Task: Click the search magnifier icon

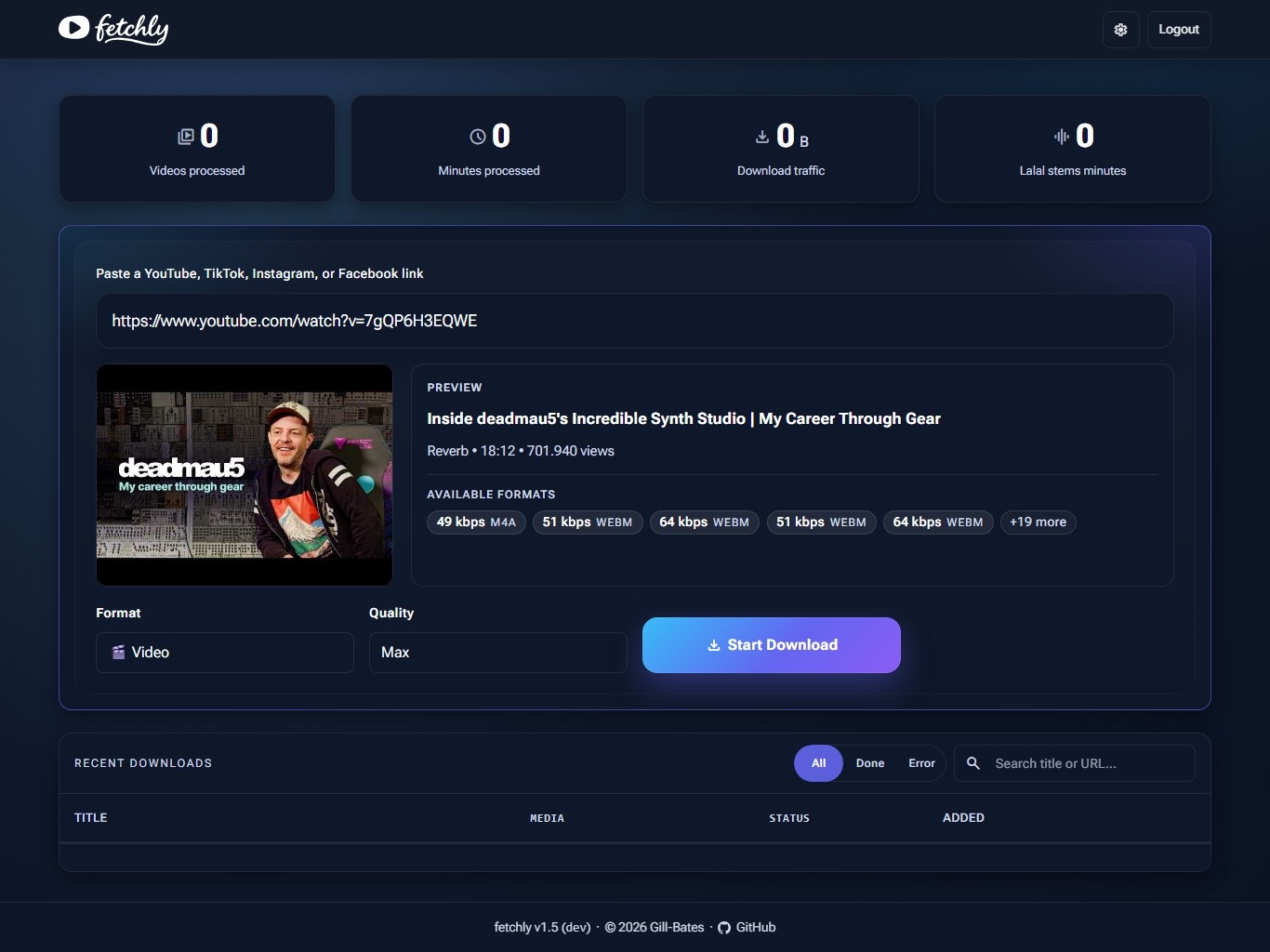Action: (973, 763)
